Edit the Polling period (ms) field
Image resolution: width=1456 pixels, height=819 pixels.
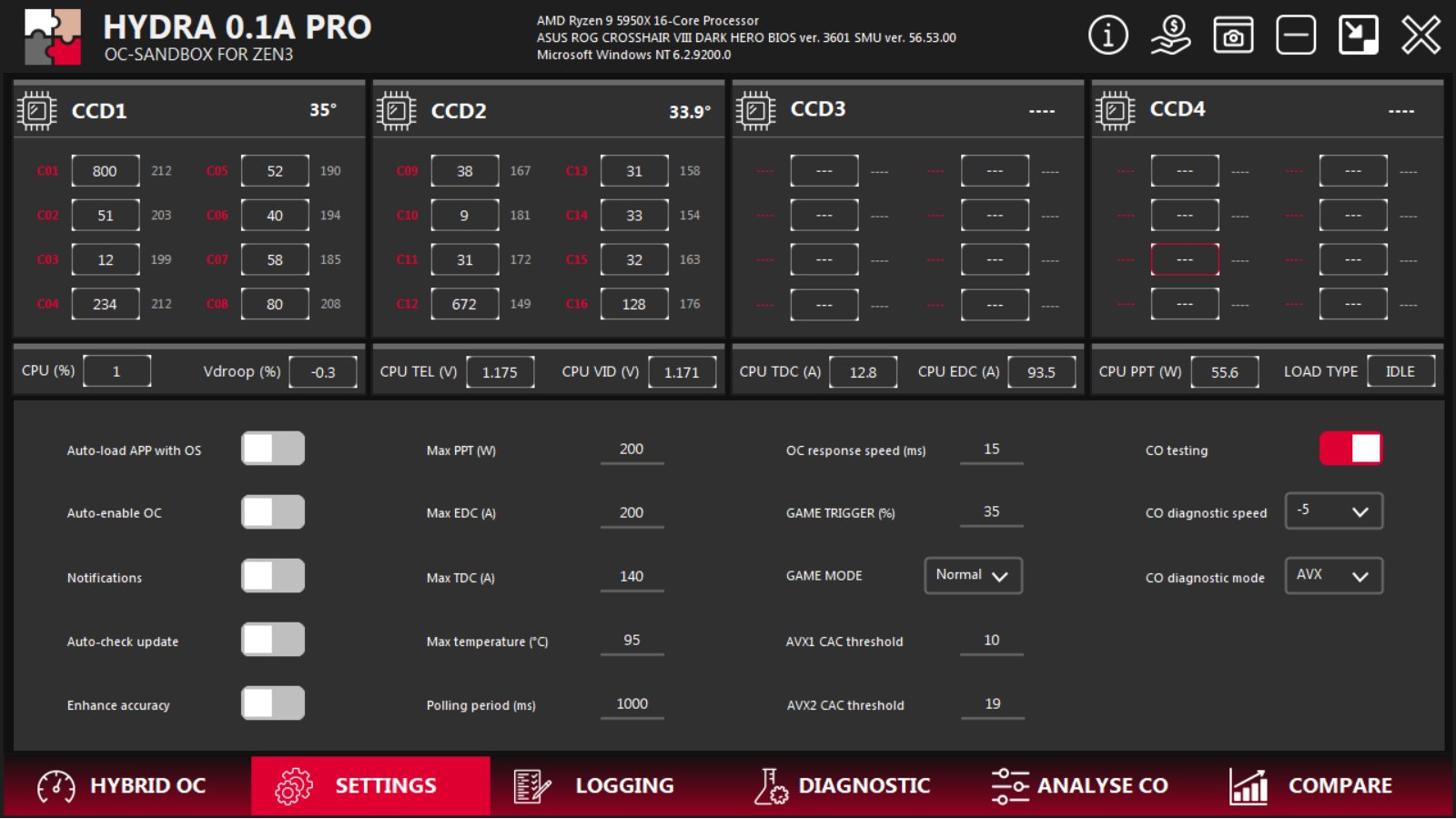632,704
